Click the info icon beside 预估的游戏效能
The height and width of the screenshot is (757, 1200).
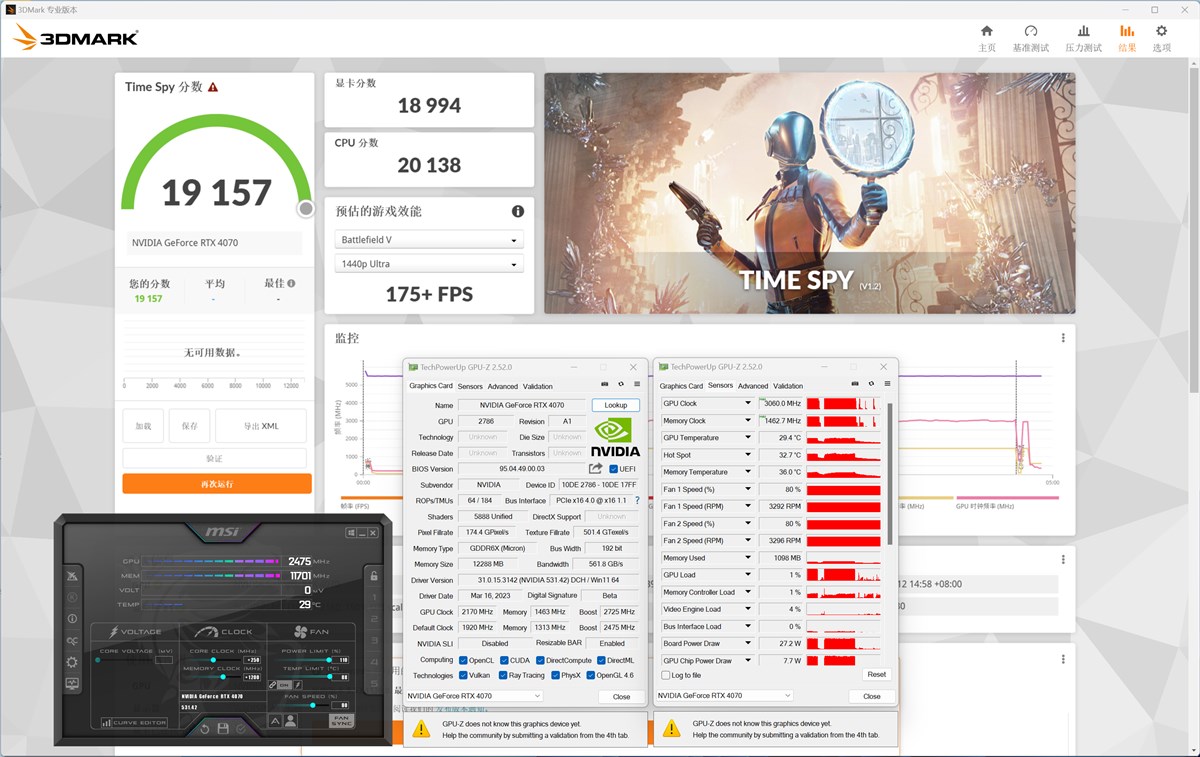coord(518,211)
